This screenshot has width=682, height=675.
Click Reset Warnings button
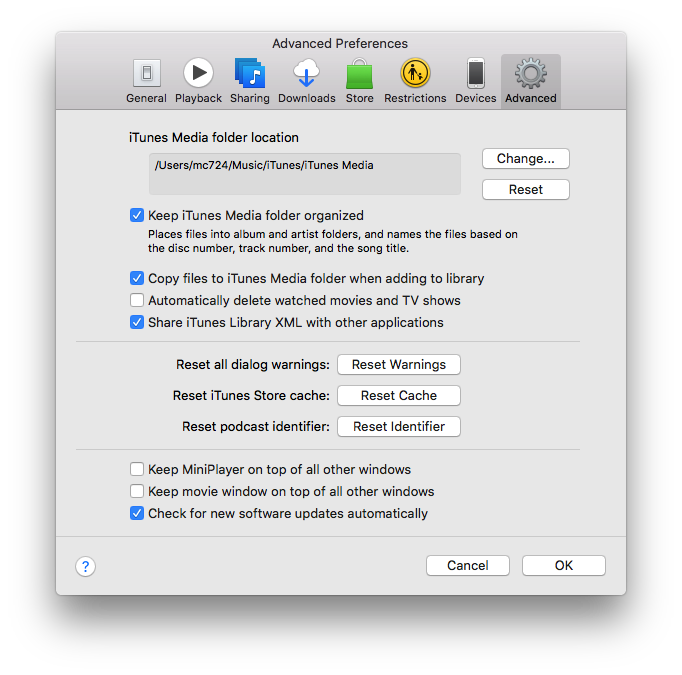(398, 365)
